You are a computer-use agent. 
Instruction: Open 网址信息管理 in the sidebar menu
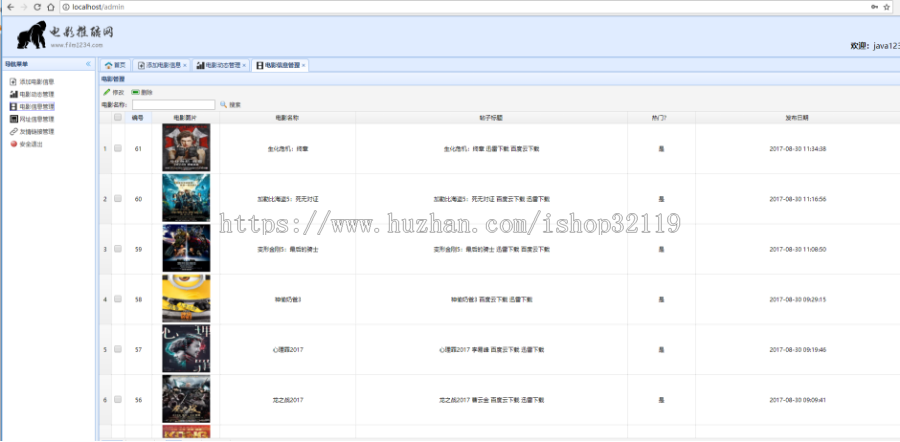click(37, 119)
